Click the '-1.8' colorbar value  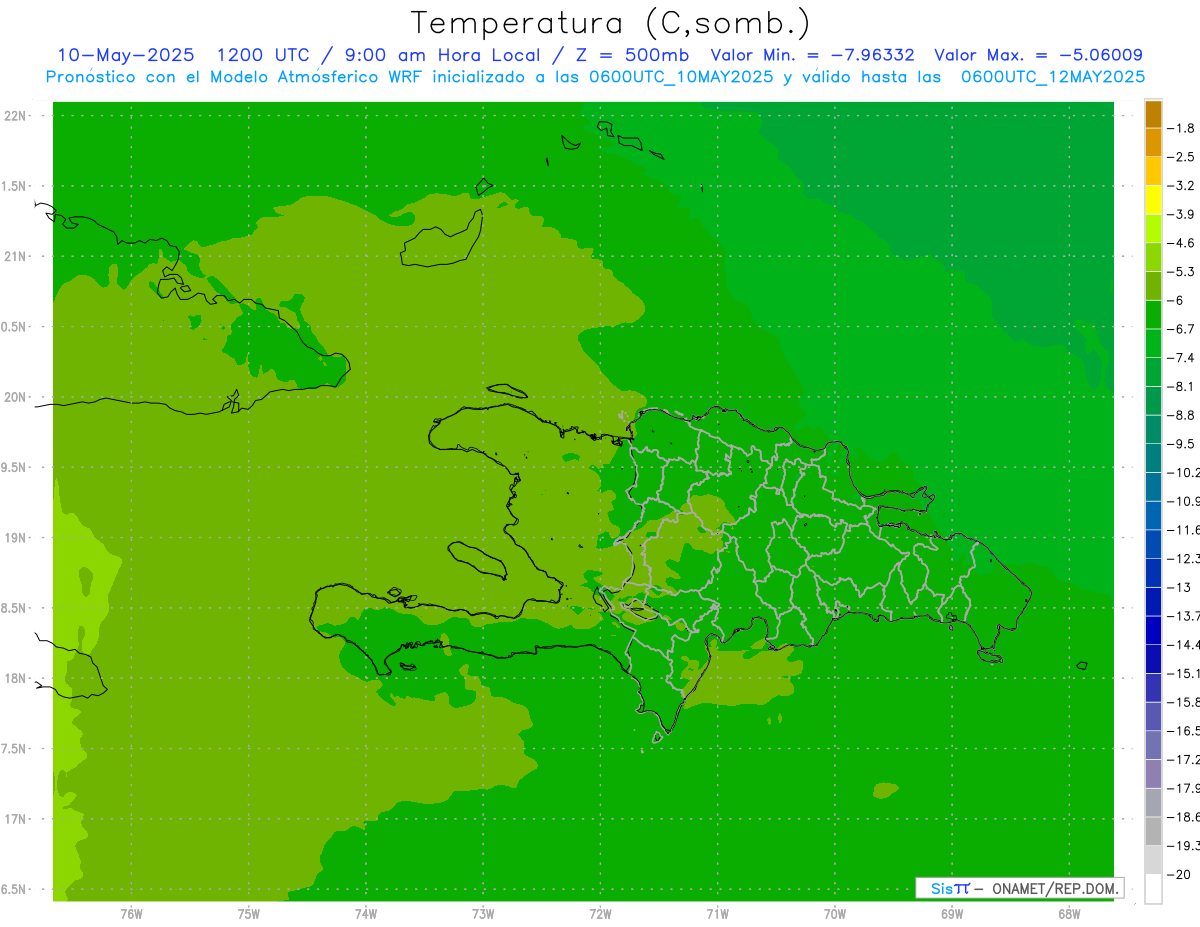1183,128
